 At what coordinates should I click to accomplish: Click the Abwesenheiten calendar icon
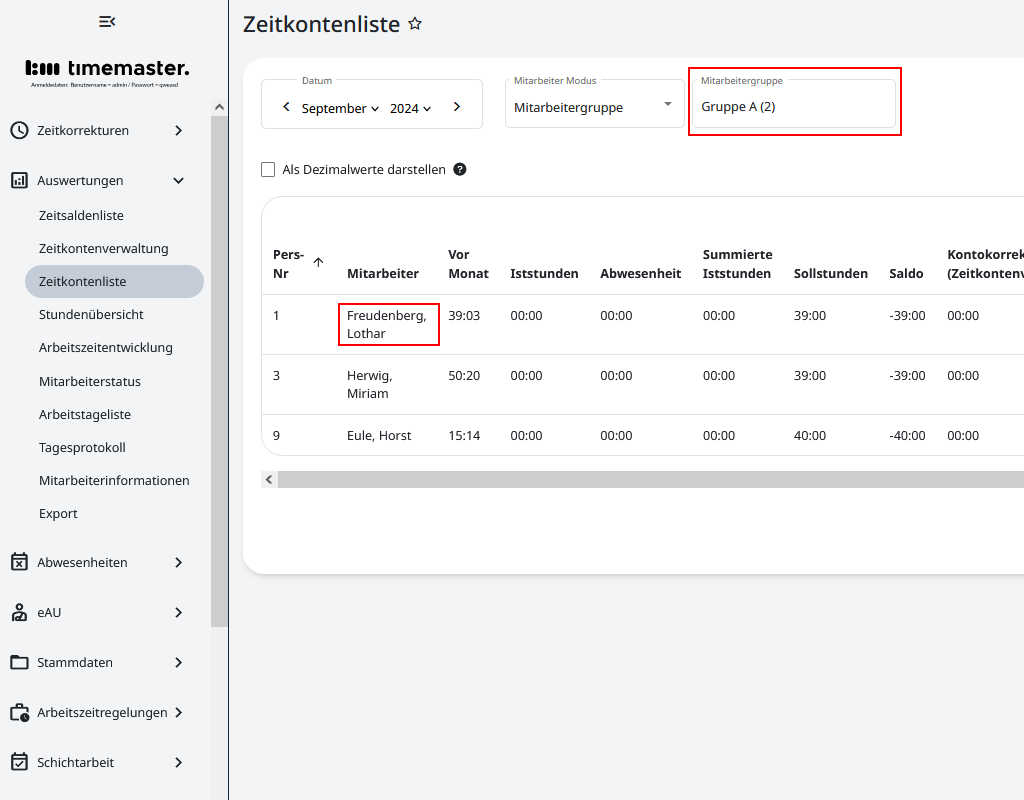[19, 562]
